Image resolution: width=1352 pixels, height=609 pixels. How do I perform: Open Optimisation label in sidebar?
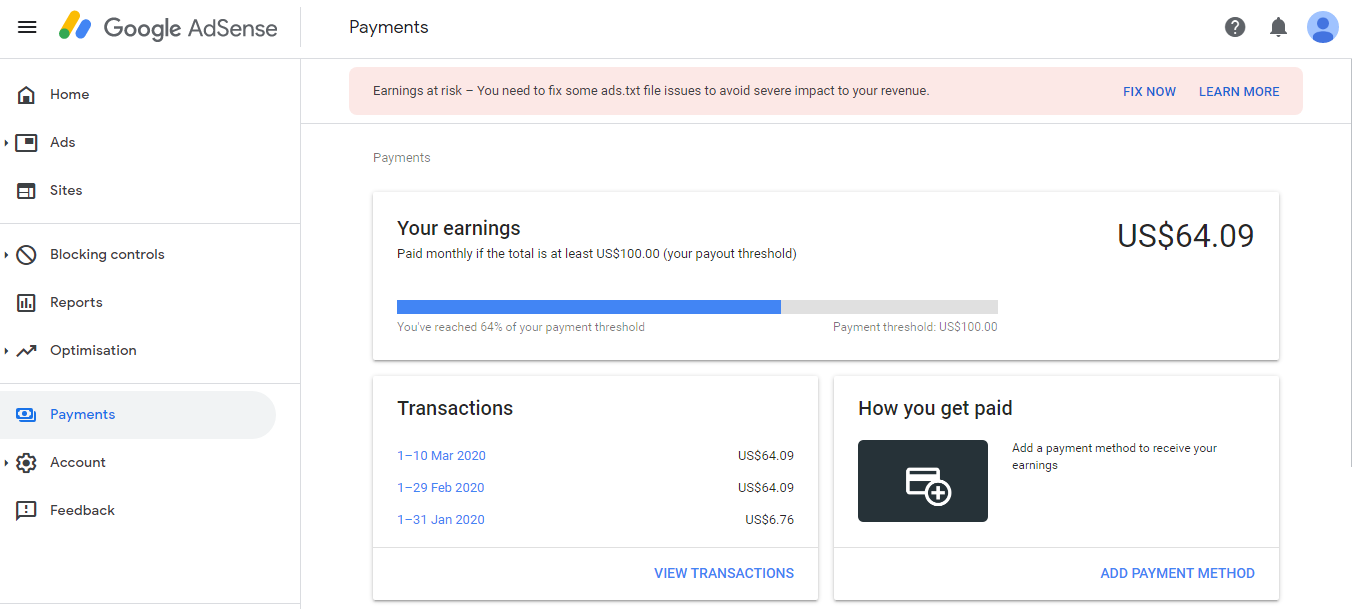(93, 350)
